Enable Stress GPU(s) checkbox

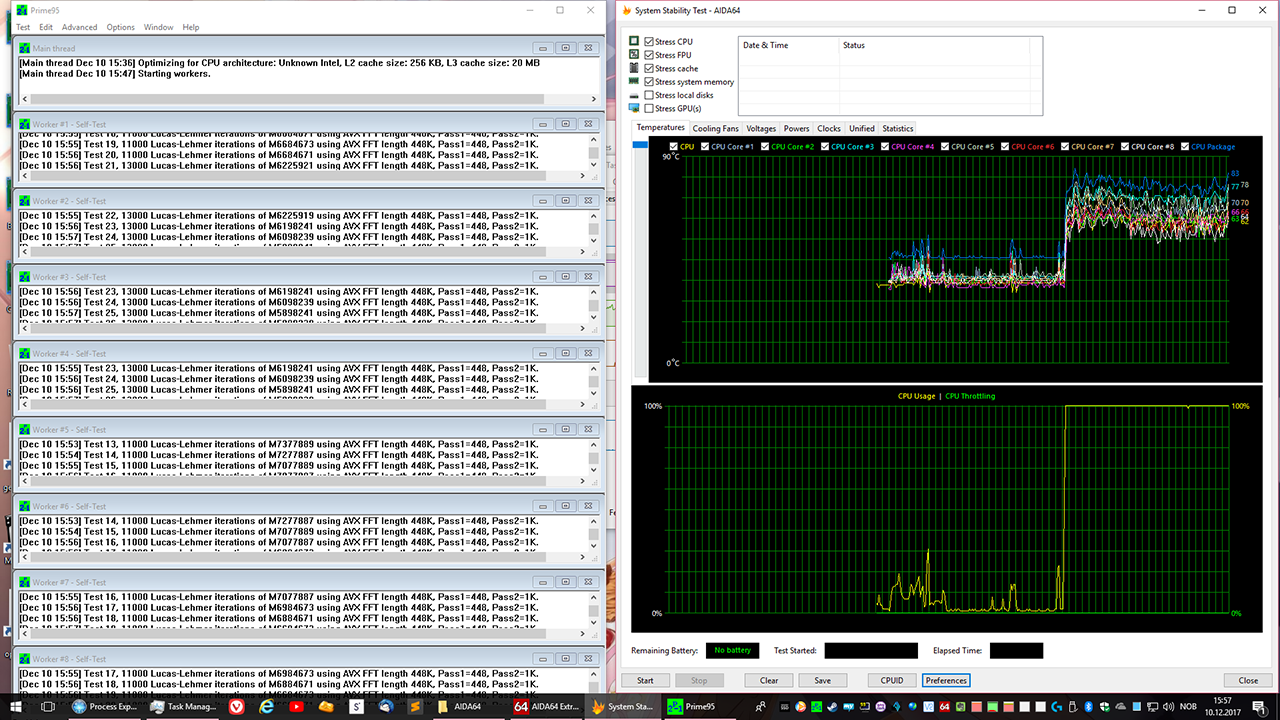tap(650, 108)
